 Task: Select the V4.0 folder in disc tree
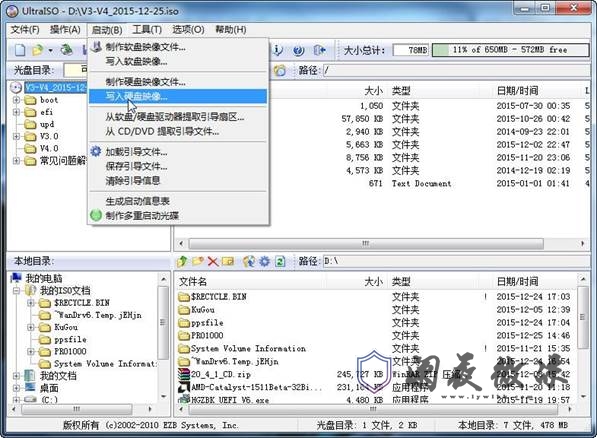(x=49, y=149)
